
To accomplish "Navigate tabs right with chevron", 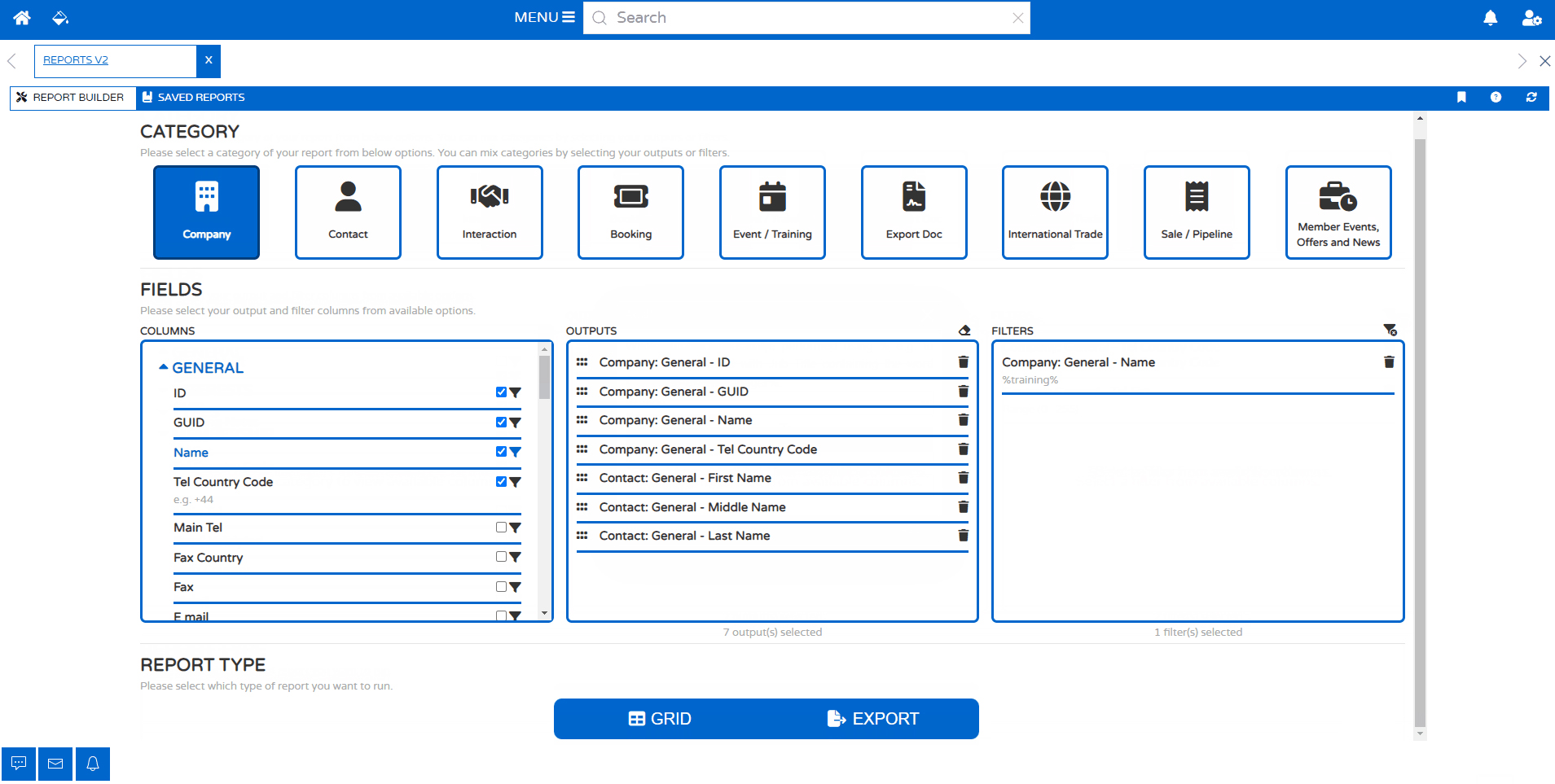I will (x=1522, y=61).
